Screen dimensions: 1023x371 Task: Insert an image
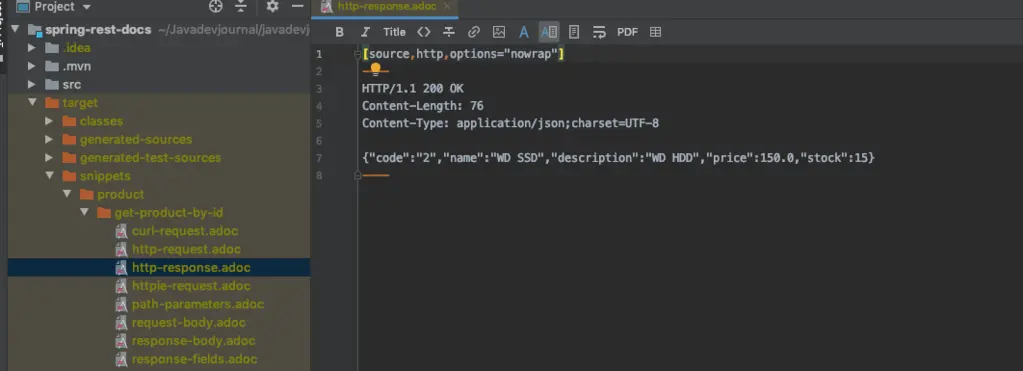click(498, 32)
